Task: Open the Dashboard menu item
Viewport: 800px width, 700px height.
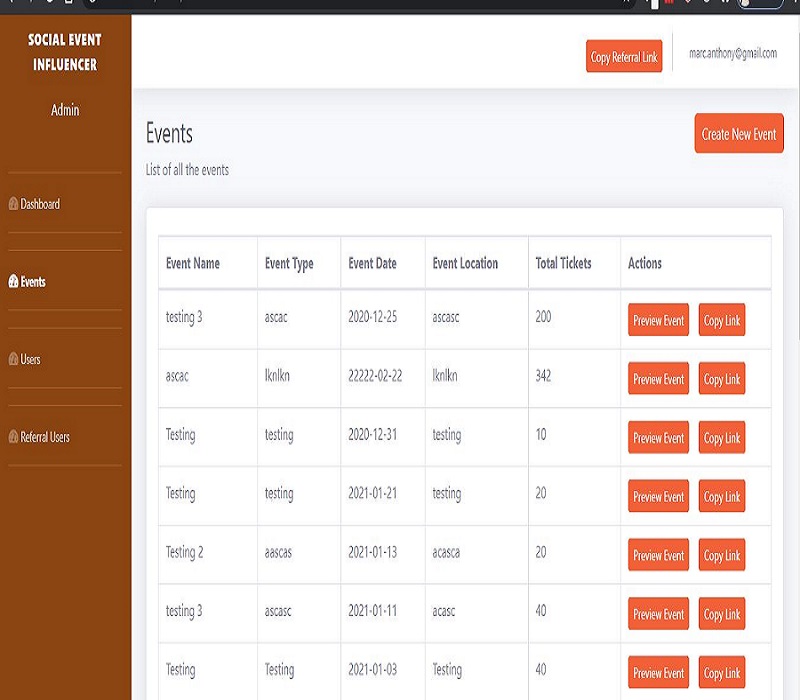Action: 40,204
